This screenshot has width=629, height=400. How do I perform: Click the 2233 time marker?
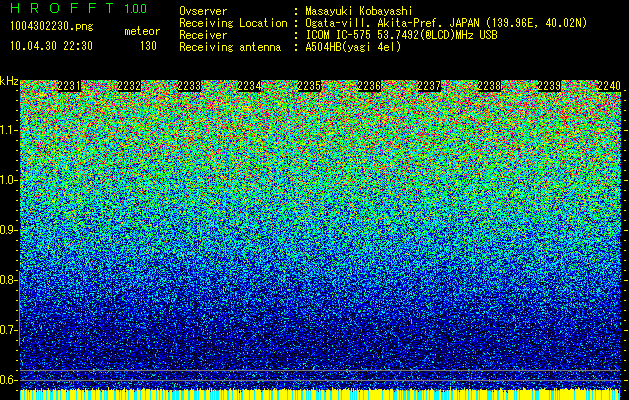point(189,86)
